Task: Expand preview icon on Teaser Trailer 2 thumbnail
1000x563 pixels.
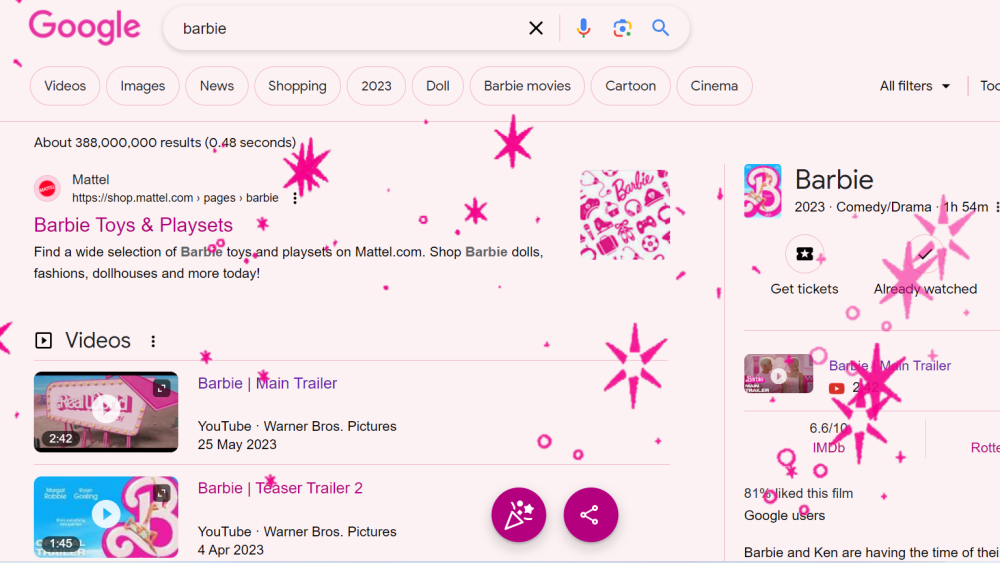Action: click(161, 494)
